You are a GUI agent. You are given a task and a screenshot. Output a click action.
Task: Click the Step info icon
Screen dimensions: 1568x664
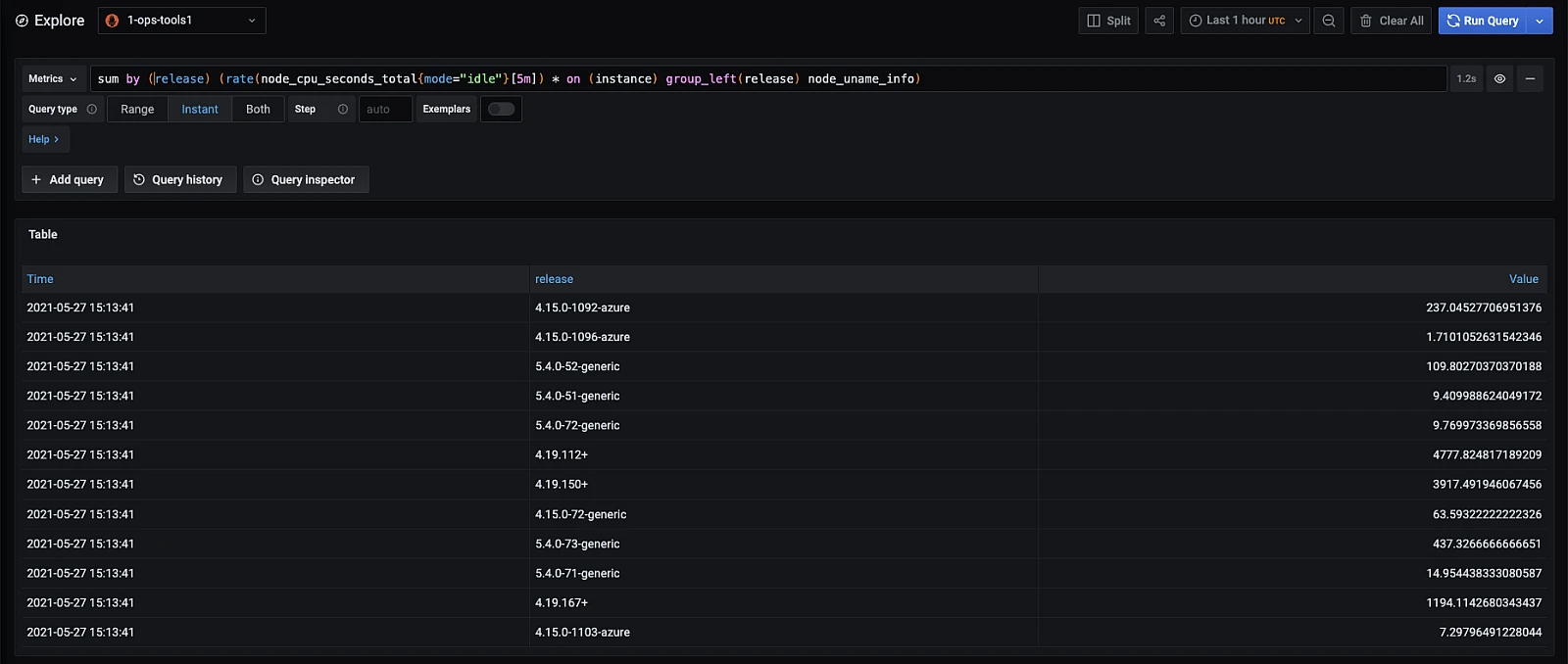click(343, 109)
